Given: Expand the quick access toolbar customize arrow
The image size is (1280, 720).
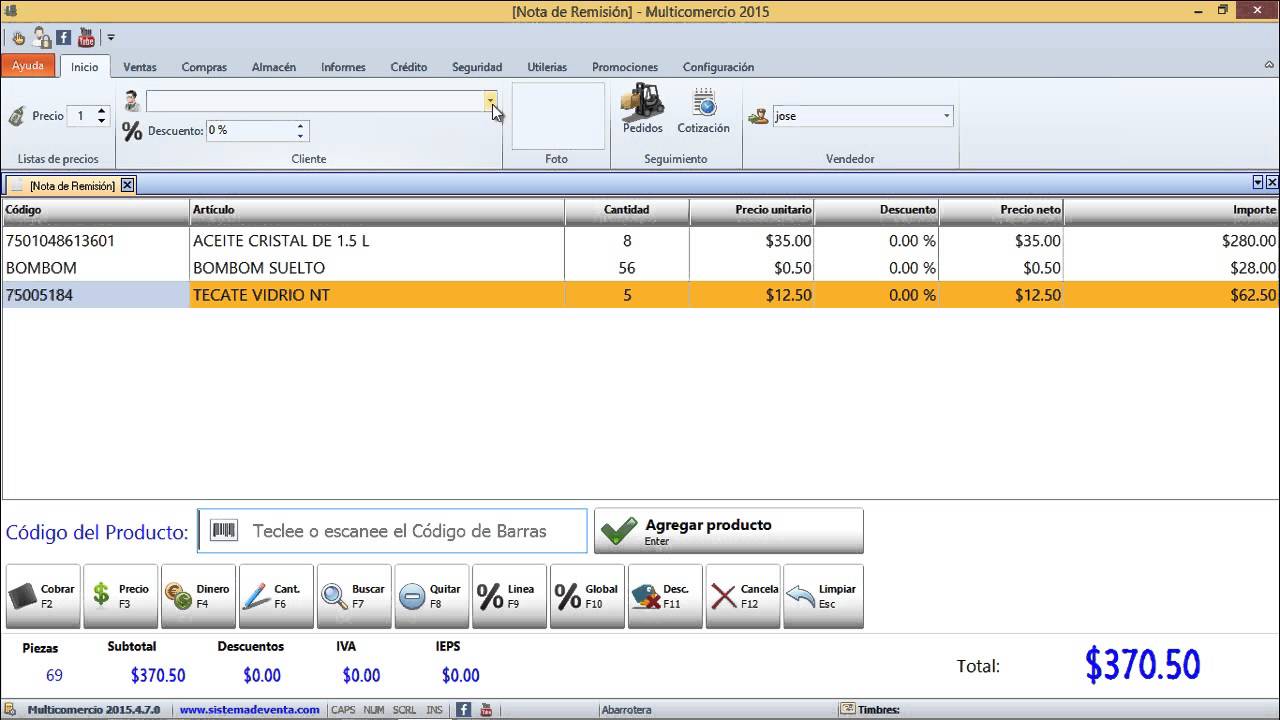Looking at the screenshot, I should (x=111, y=38).
